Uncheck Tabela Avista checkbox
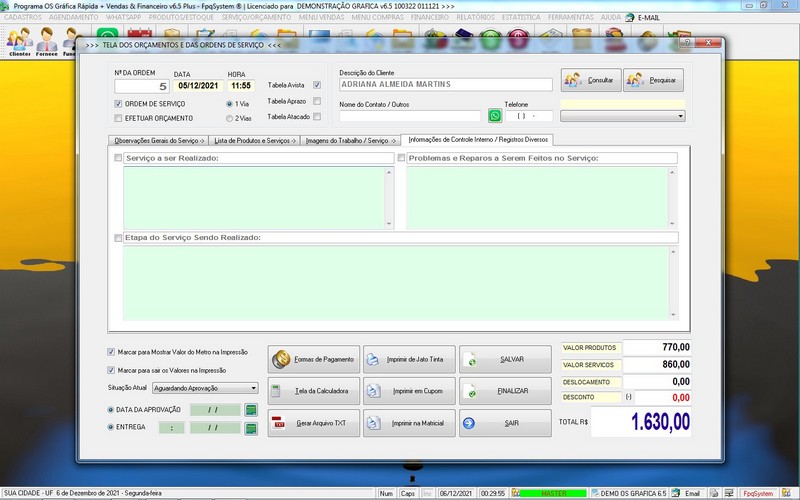800x500 pixels. point(317,85)
